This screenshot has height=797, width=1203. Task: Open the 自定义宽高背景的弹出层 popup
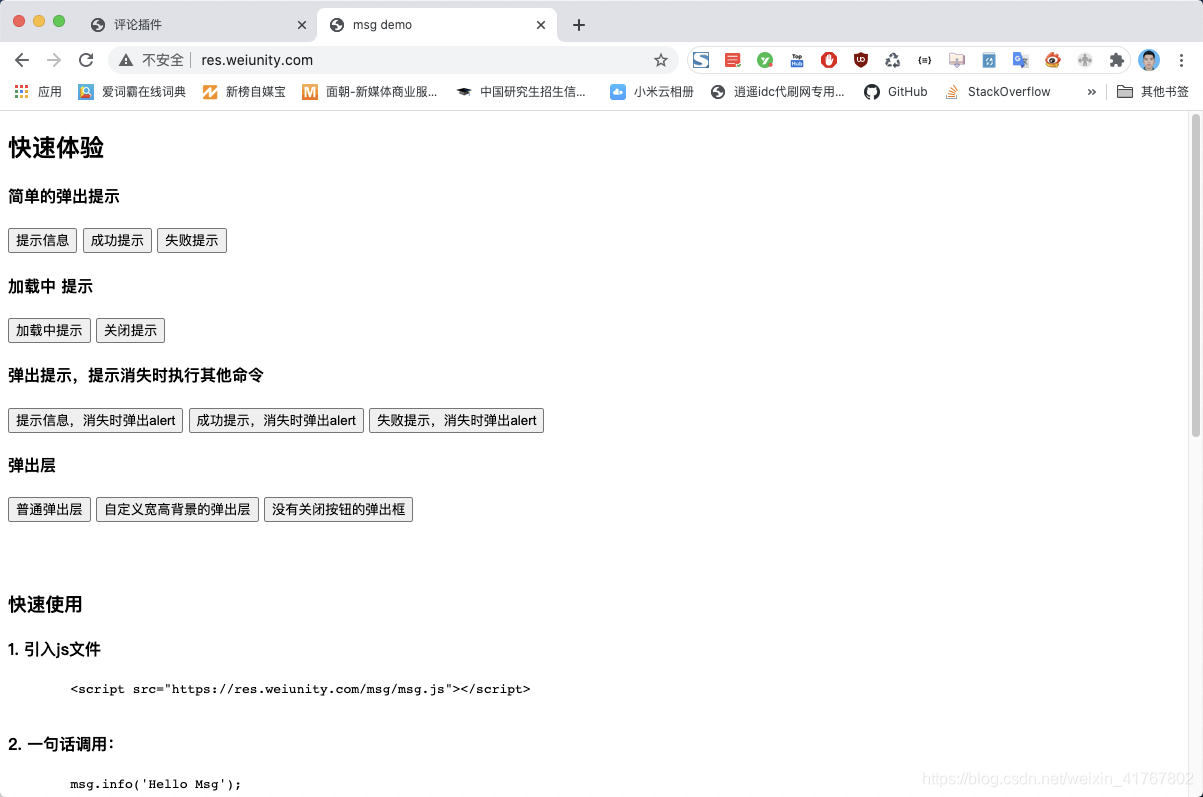(x=177, y=509)
